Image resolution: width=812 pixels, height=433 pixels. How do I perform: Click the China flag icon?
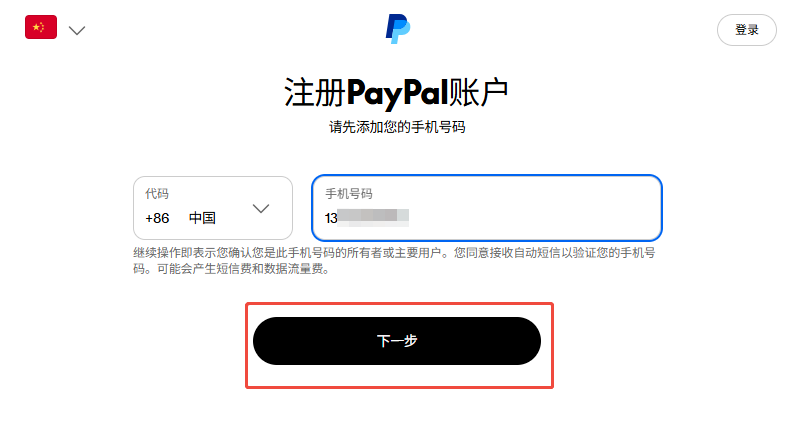click(41, 27)
